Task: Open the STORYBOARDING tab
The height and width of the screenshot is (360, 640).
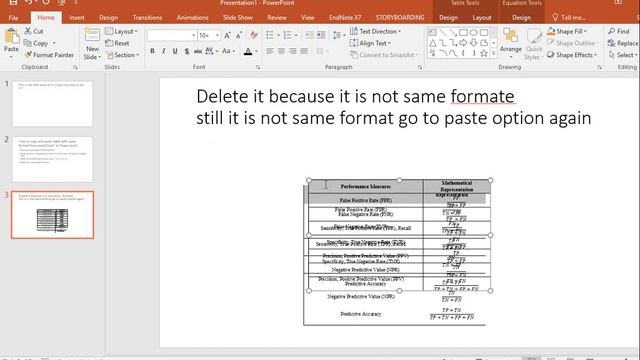Action: 400,18
